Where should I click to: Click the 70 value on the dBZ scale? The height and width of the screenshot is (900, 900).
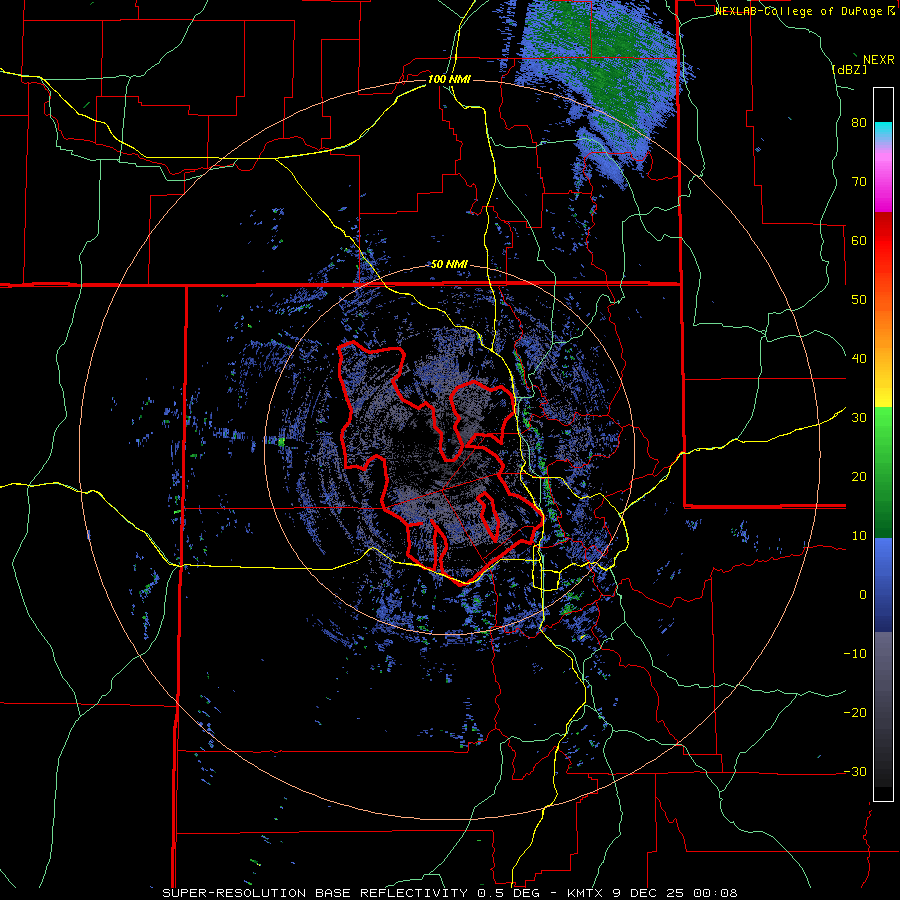(x=859, y=182)
